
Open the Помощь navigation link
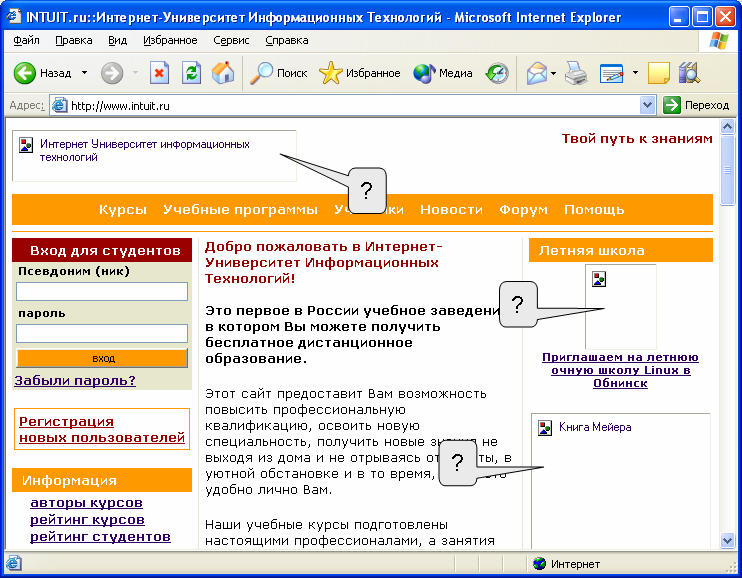click(x=594, y=210)
